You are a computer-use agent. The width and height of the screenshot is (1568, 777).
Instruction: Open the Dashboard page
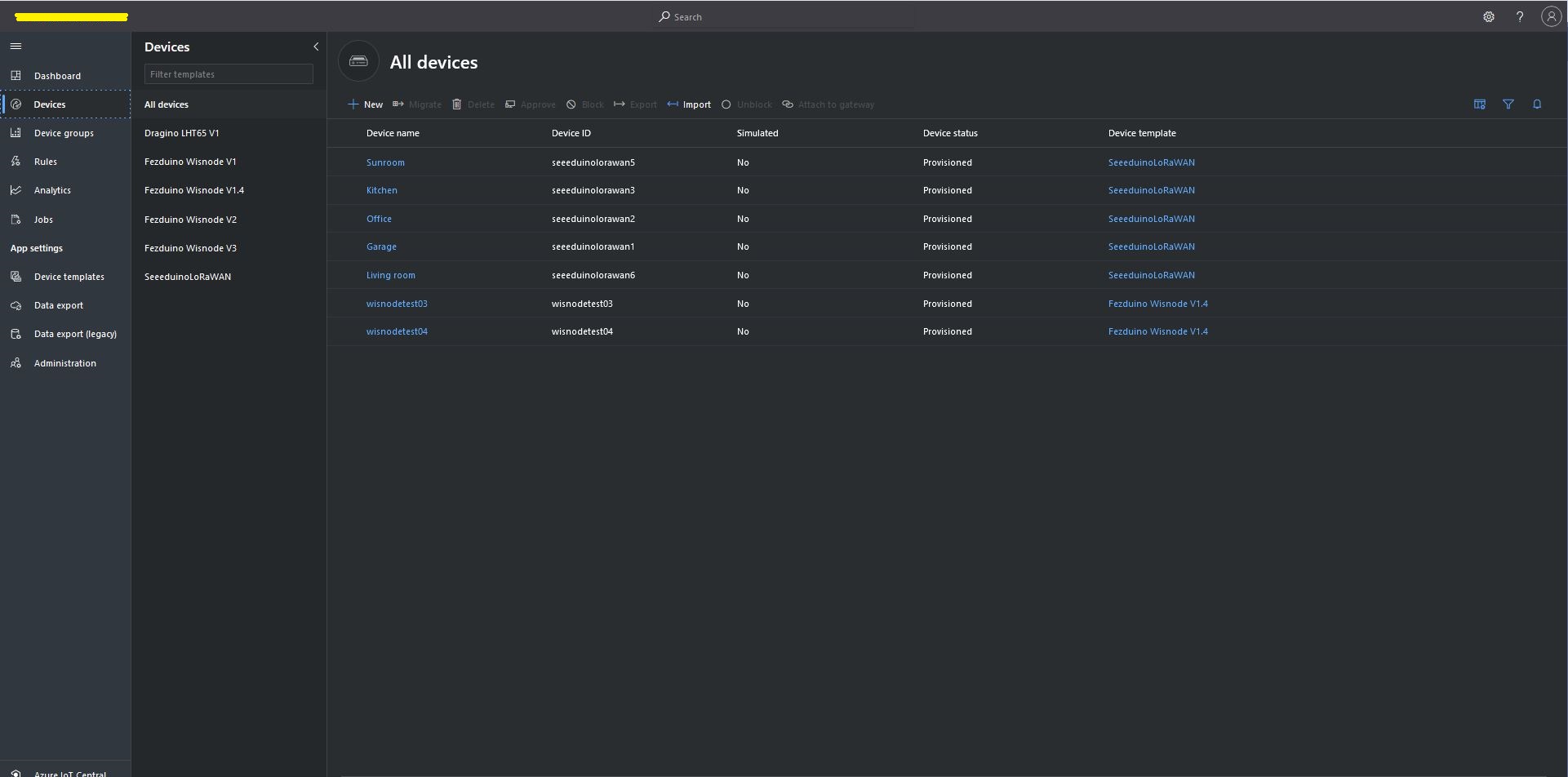pos(57,76)
